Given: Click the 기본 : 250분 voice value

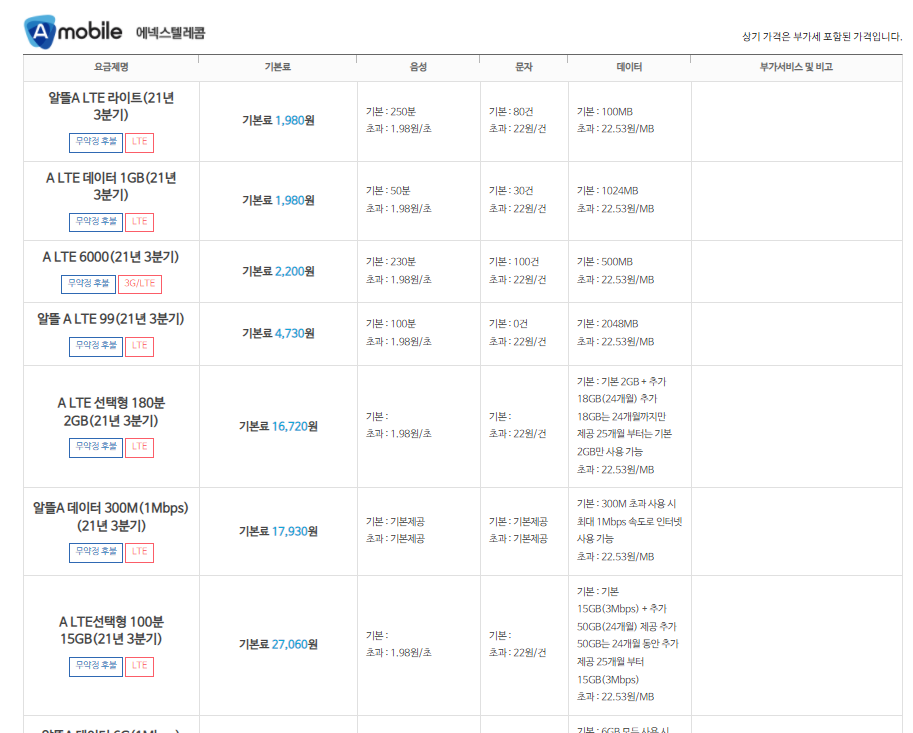Looking at the screenshot, I should tap(391, 112).
